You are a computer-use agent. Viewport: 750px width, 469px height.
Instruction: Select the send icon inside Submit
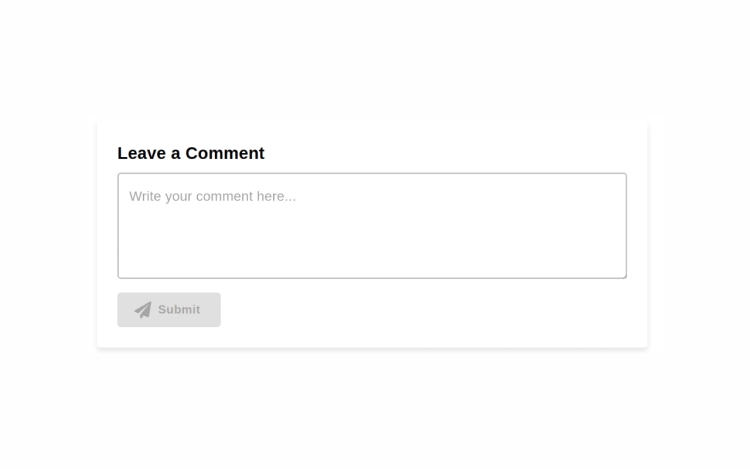pyautogui.click(x=143, y=310)
